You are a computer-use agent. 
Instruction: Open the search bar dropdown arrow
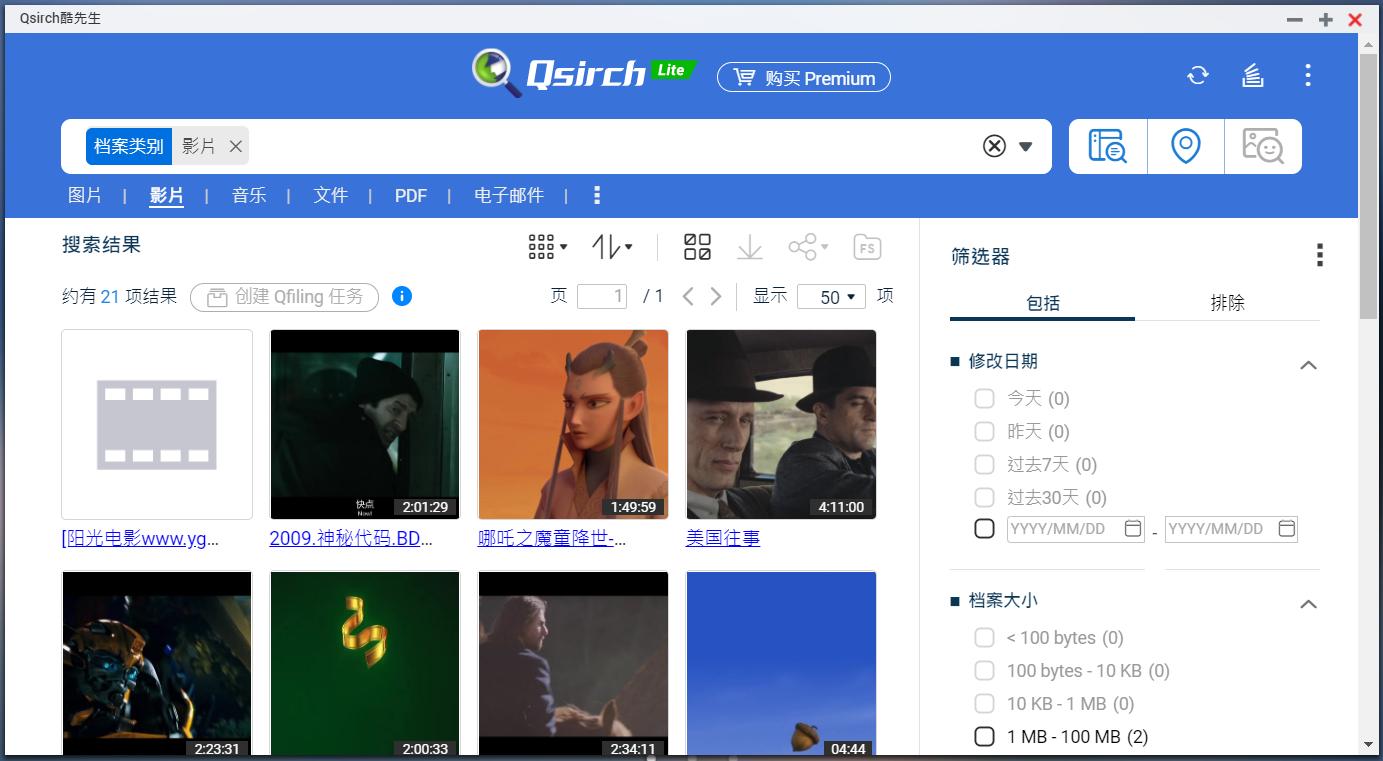point(1026,146)
